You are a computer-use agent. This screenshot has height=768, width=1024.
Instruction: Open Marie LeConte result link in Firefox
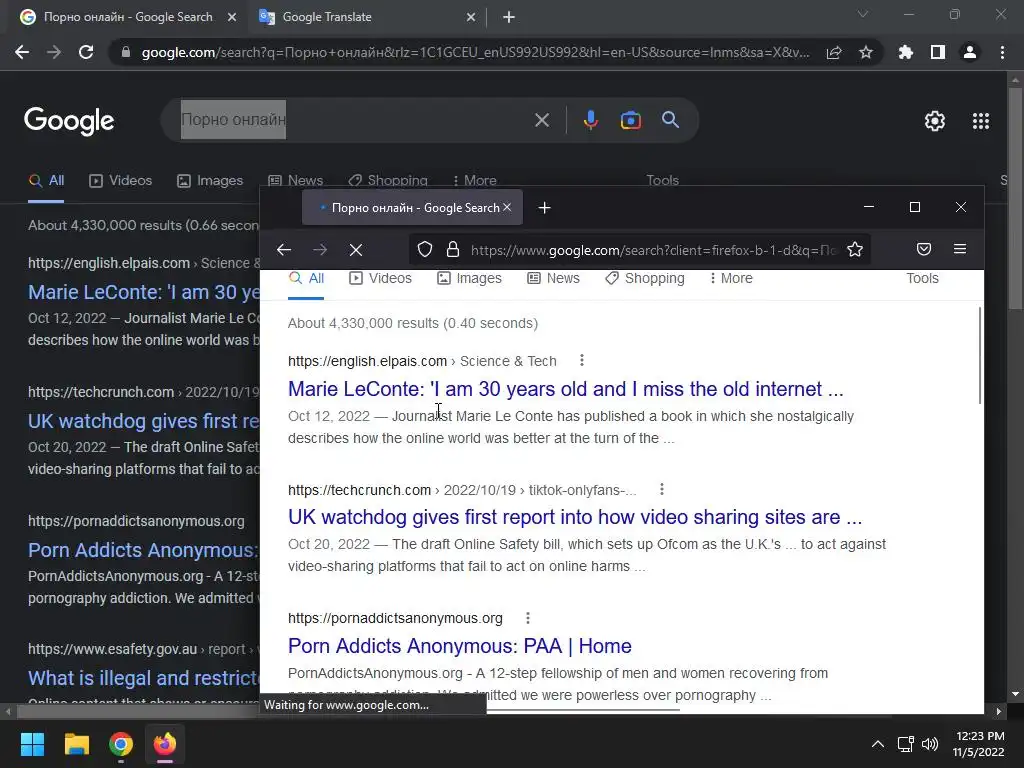click(x=566, y=389)
